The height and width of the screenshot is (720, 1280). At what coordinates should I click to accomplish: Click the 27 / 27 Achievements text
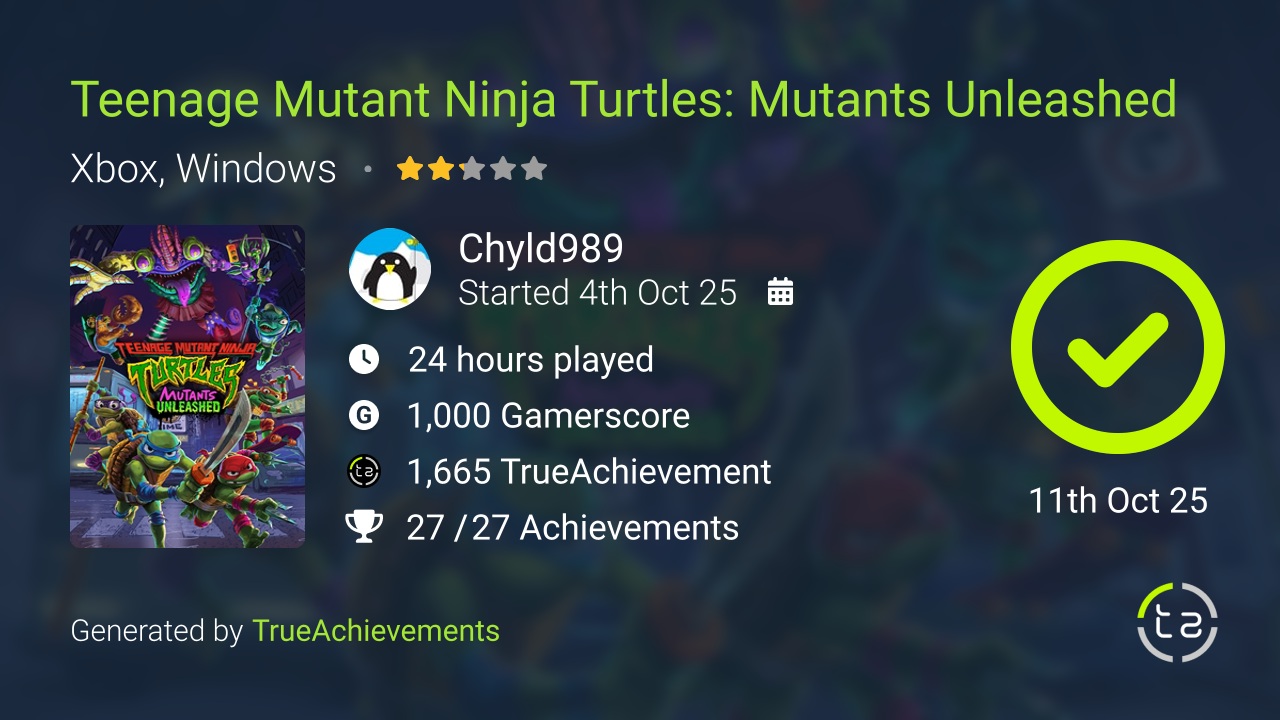[x=572, y=527]
